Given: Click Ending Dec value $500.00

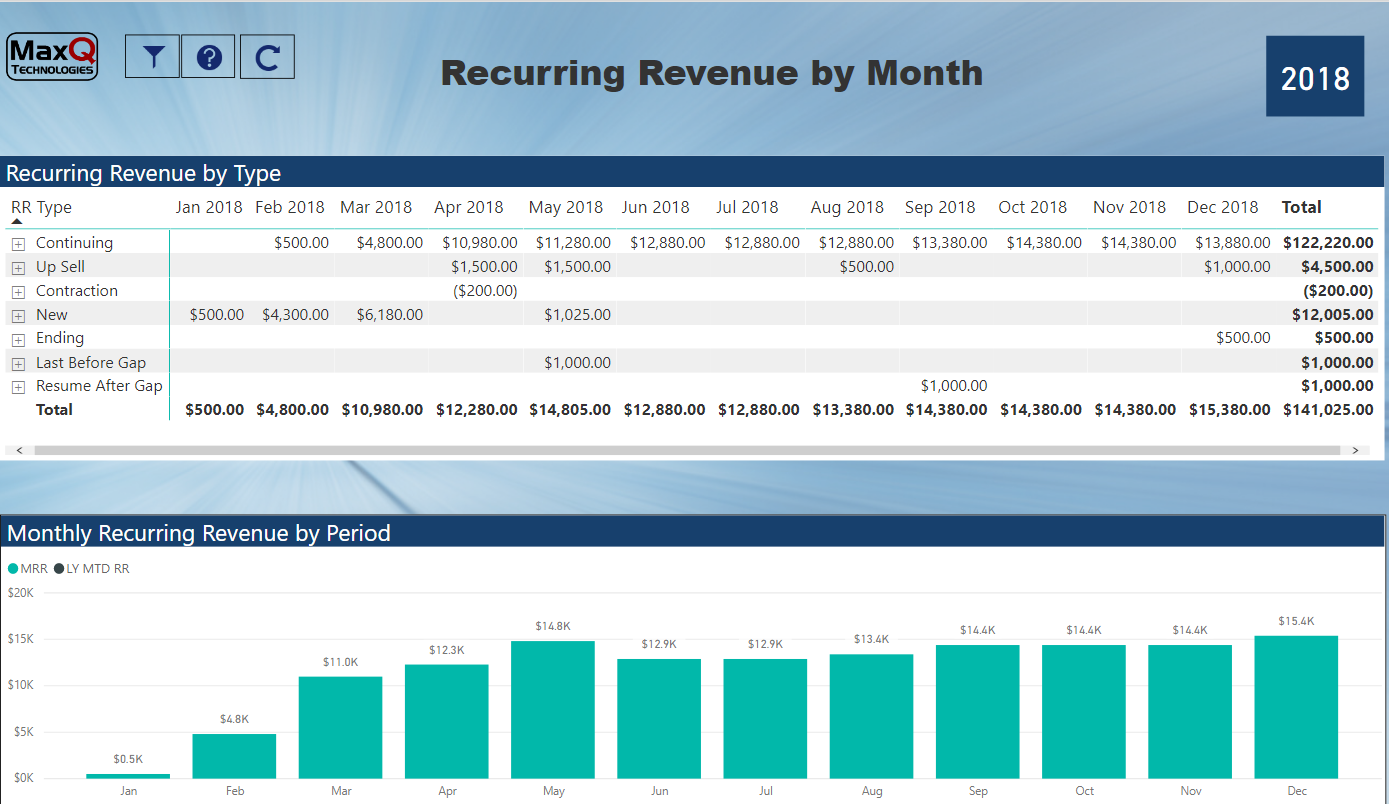Looking at the screenshot, I should coord(1243,338).
